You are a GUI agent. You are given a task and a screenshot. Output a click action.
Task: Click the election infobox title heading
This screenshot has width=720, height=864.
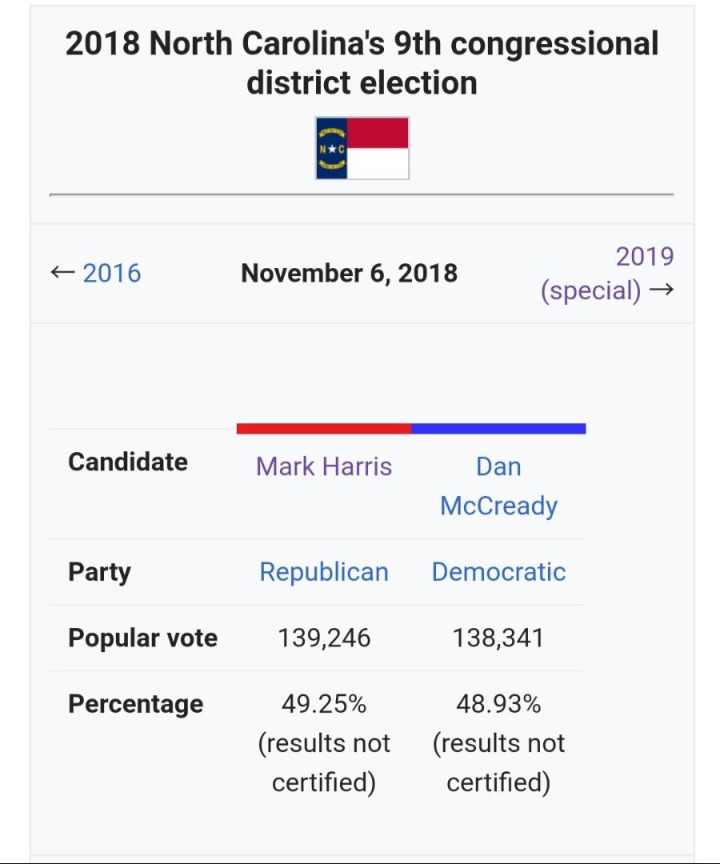(x=362, y=62)
